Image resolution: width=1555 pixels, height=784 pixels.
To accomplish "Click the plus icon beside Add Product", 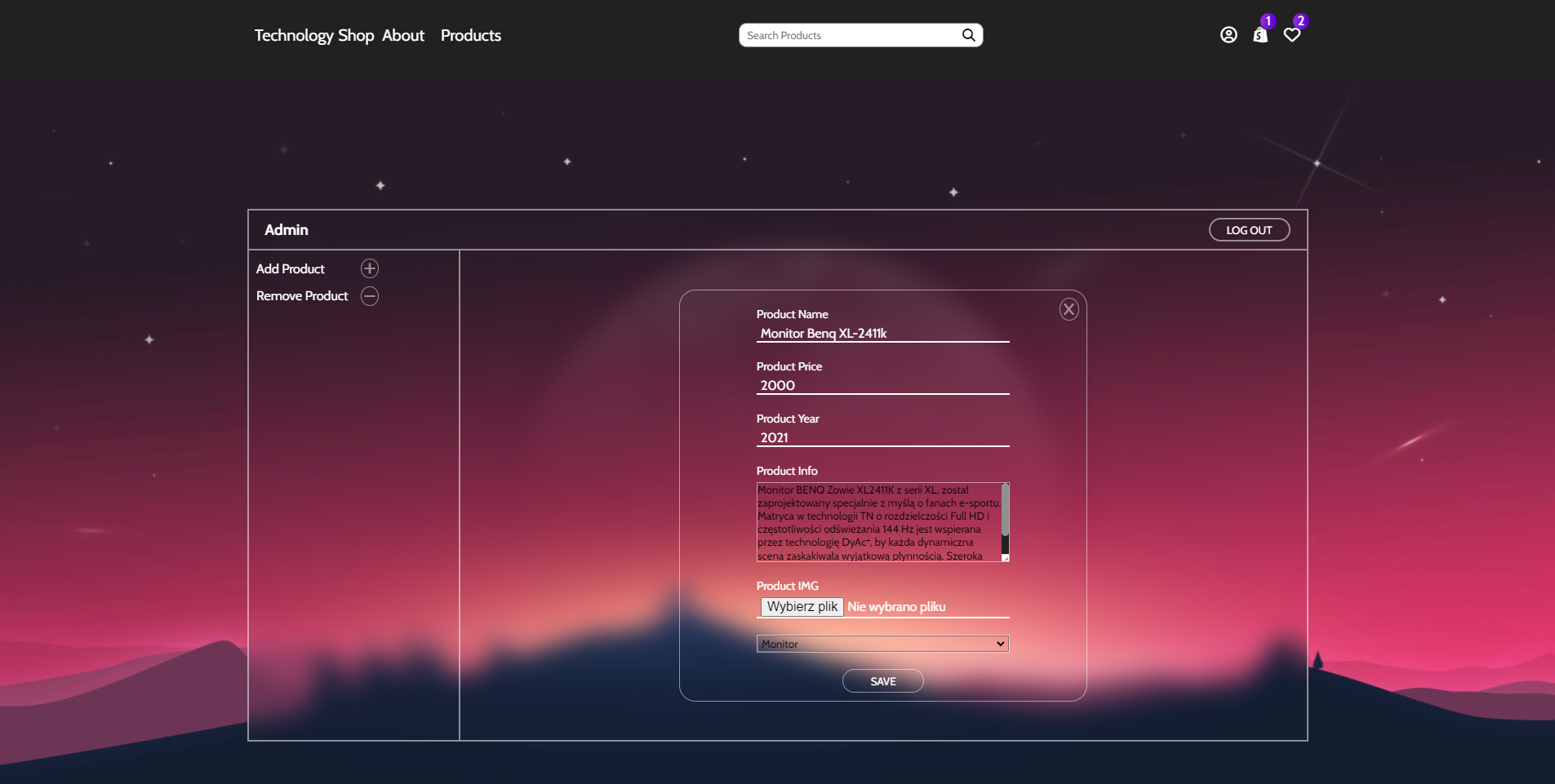I will click(370, 268).
